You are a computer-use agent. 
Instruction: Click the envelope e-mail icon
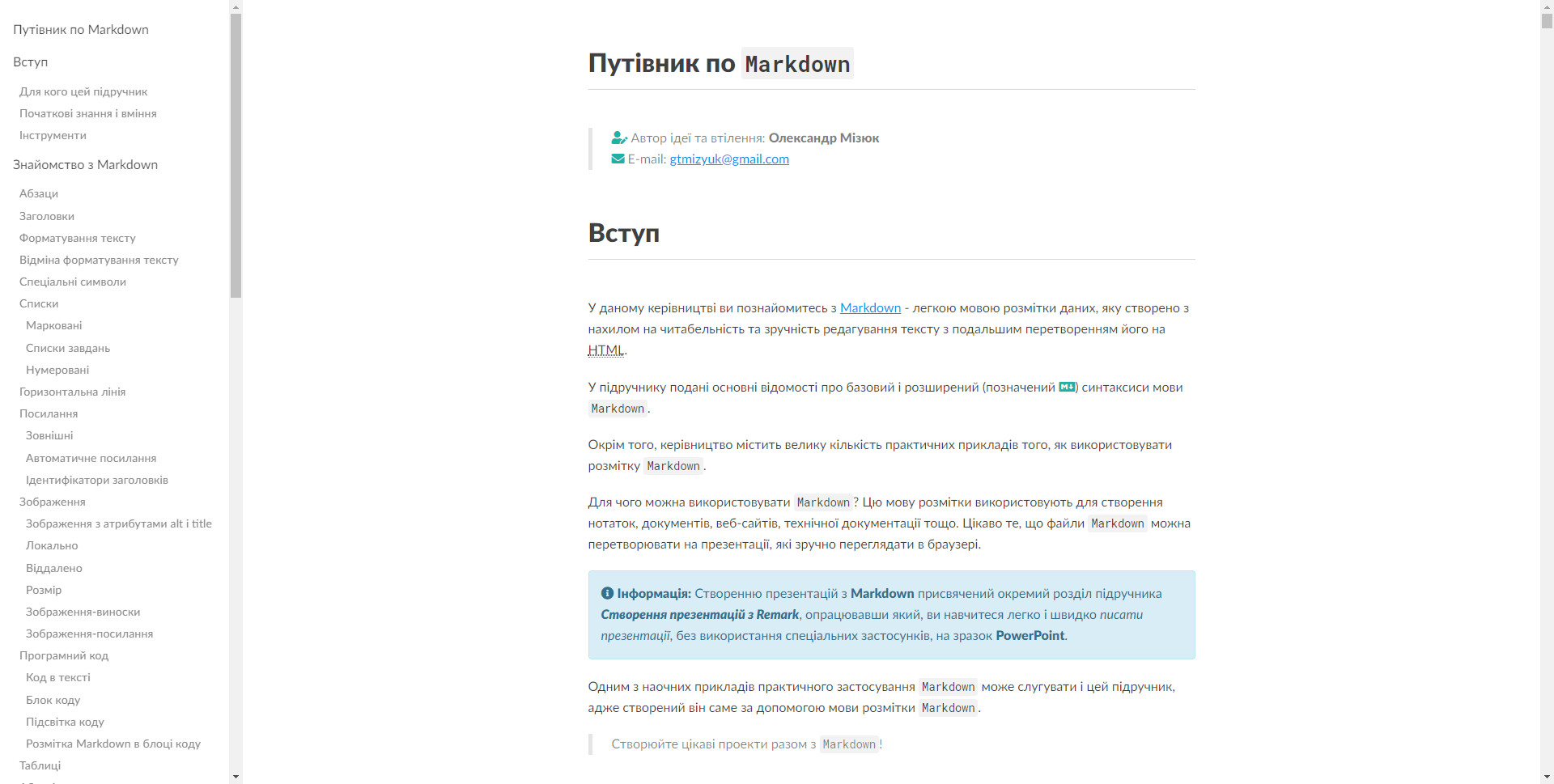pyautogui.click(x=618, y=159)
